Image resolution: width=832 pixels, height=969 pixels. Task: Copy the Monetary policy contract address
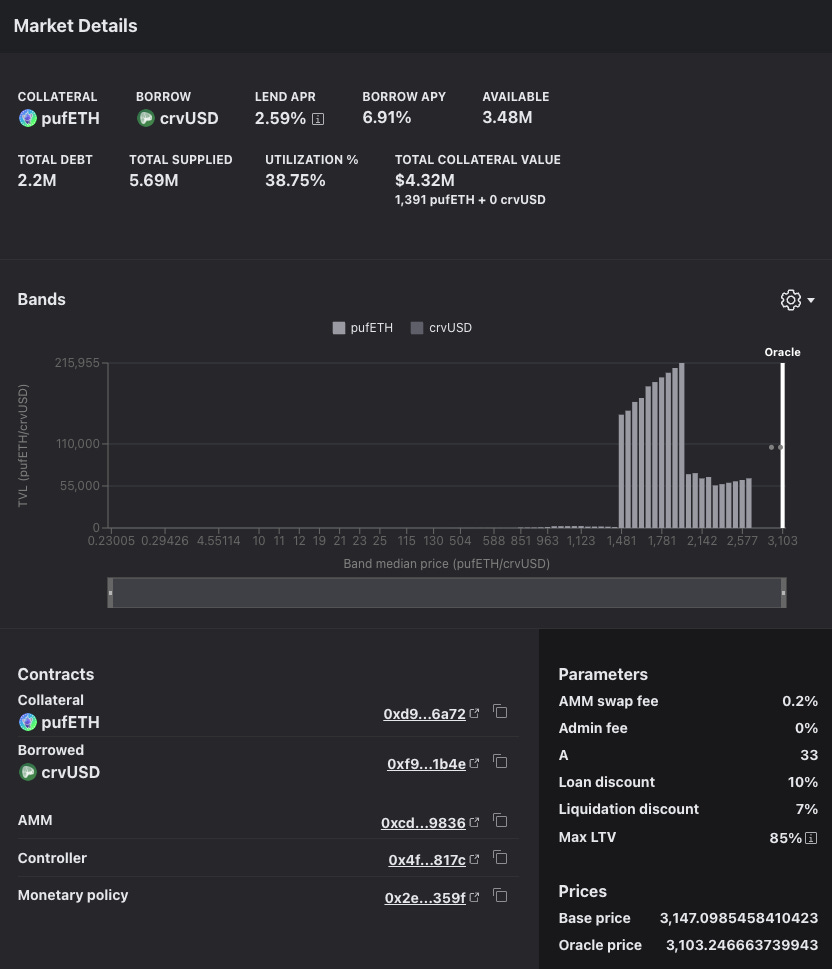pyautogui.click(x=500, y=895)
